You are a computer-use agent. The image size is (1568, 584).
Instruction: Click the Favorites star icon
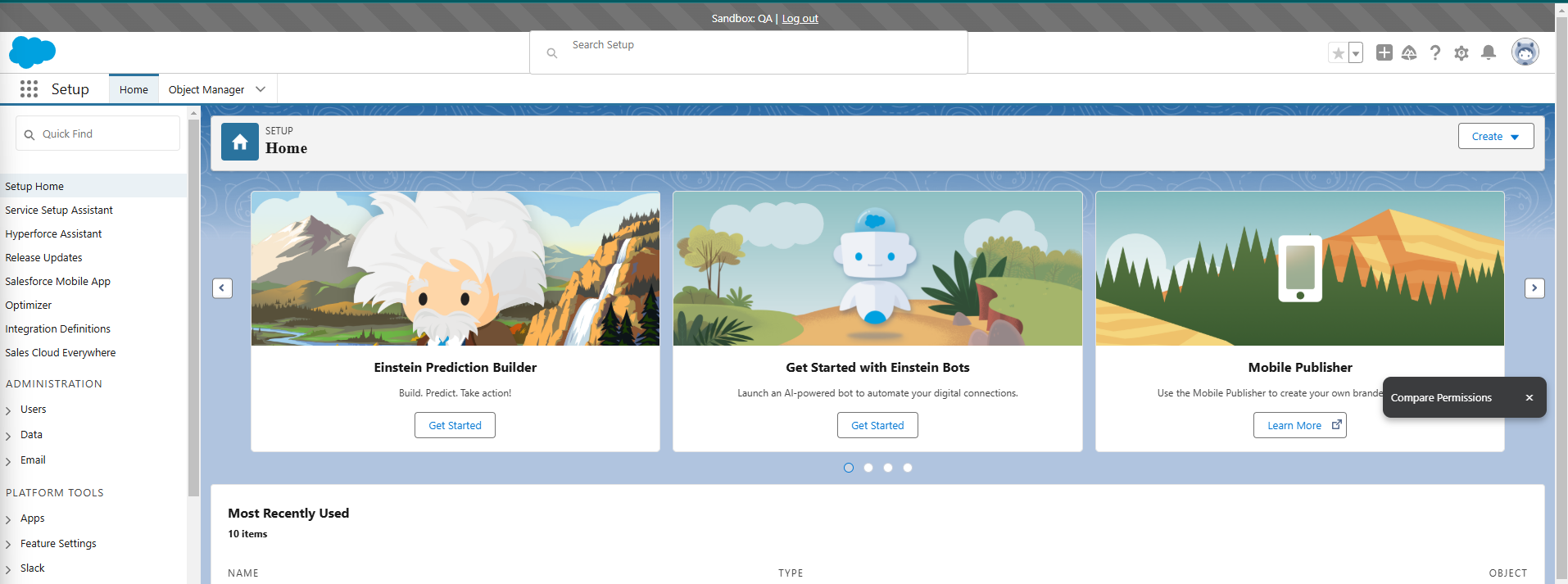coord(1338,53)
